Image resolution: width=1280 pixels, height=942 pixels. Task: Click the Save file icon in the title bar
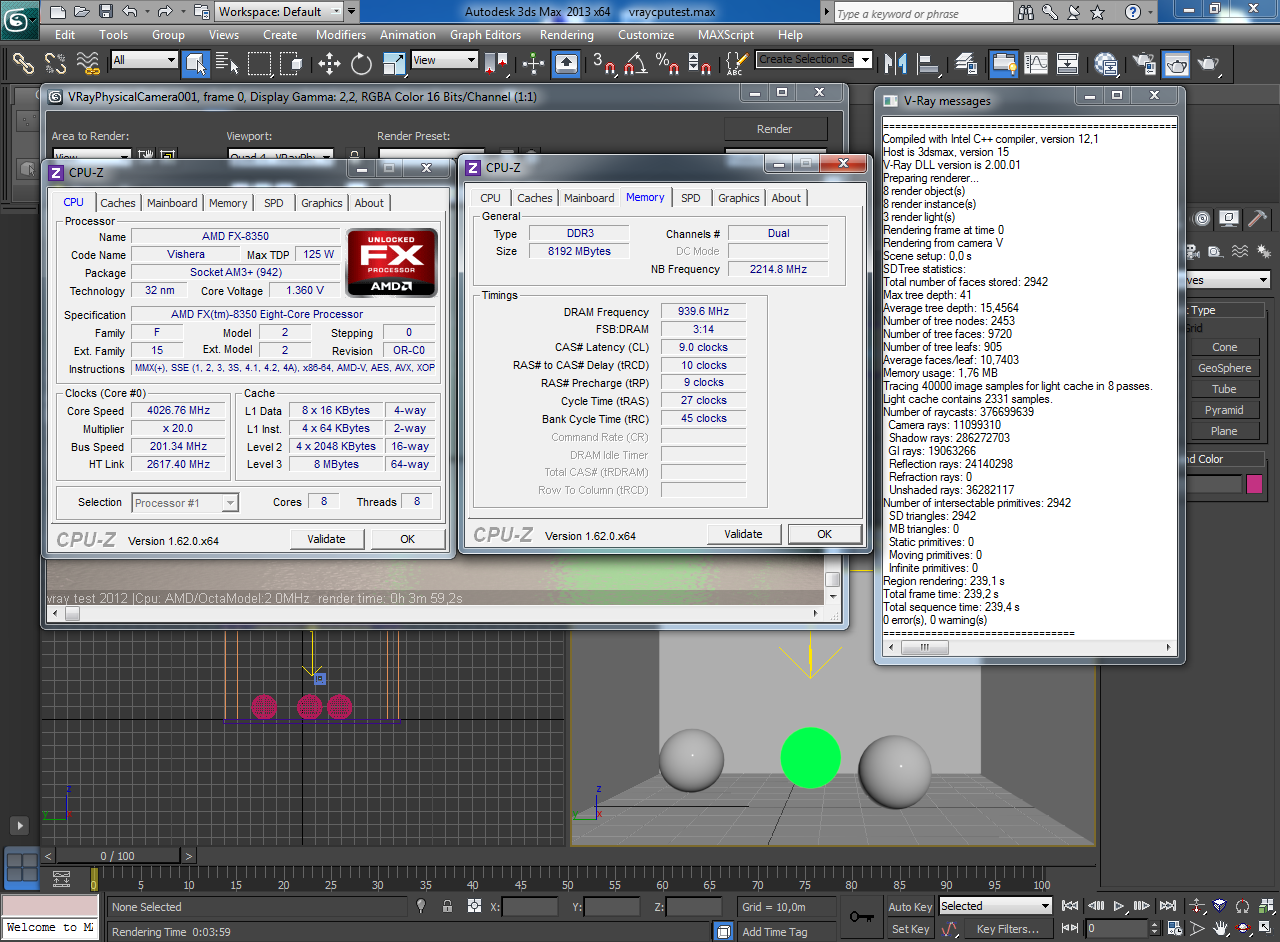pyautogui.click(x=106, y=11)
